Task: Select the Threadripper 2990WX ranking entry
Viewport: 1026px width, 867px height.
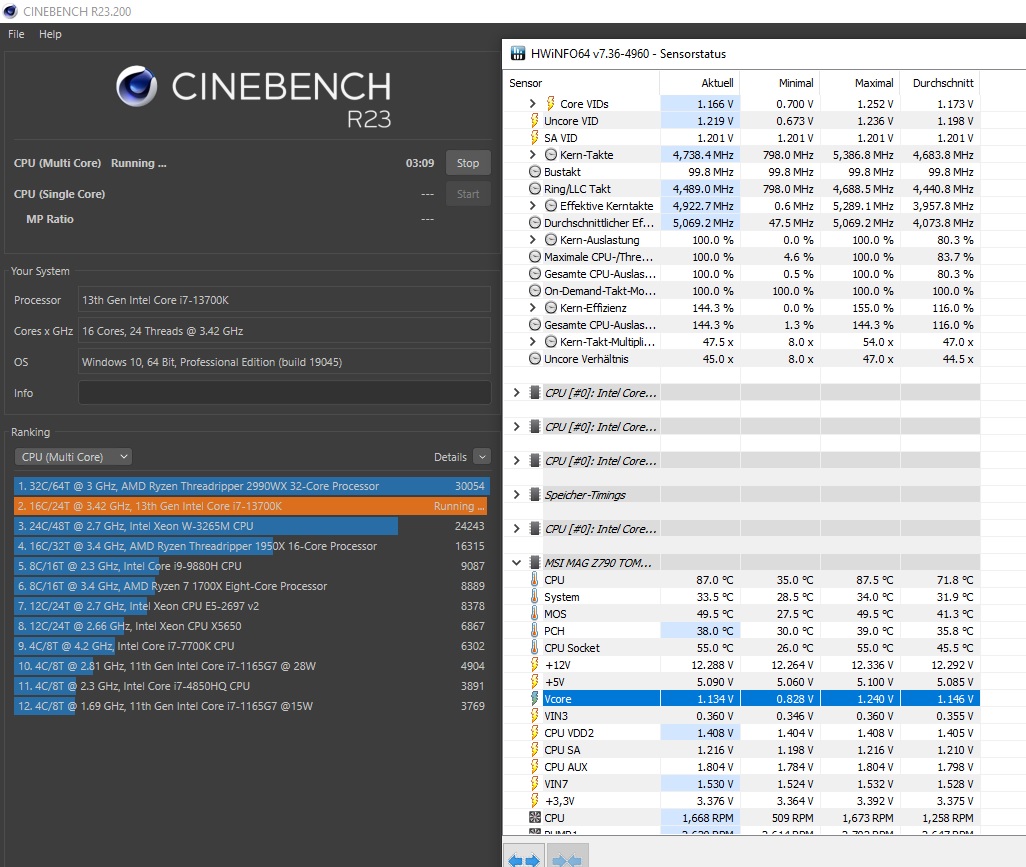Action: (x=251, y=486)
